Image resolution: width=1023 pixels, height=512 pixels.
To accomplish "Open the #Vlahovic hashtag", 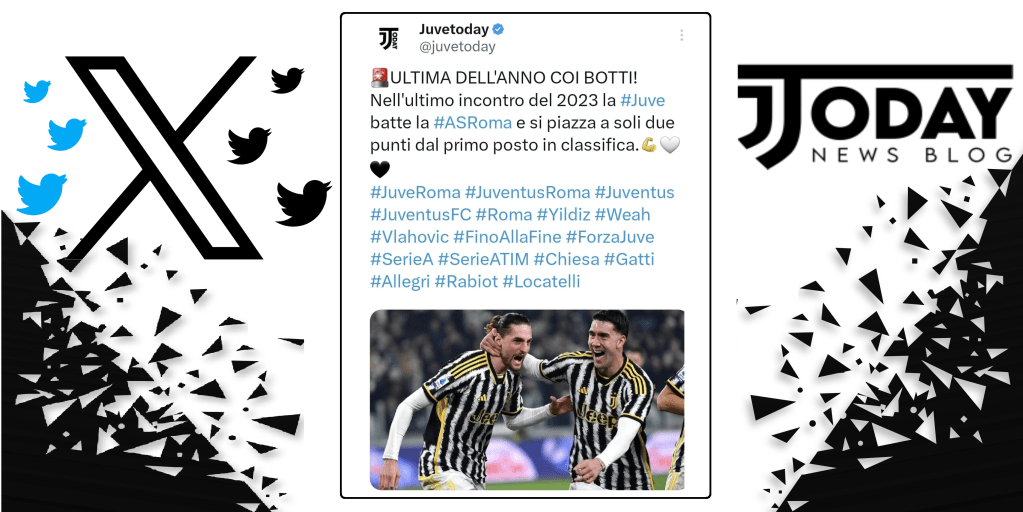I will 409,237.
